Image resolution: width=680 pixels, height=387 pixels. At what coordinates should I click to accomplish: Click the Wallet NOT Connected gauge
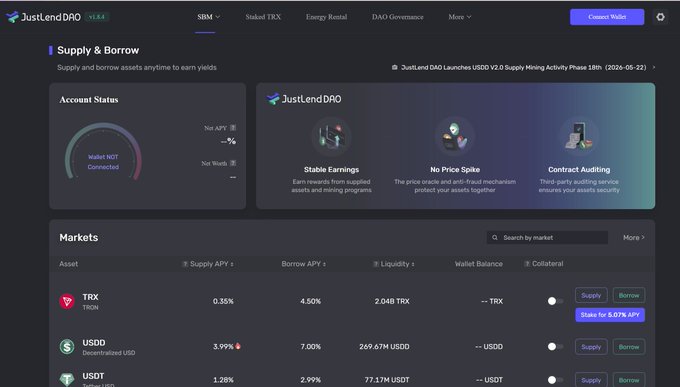tap(103, 151)
